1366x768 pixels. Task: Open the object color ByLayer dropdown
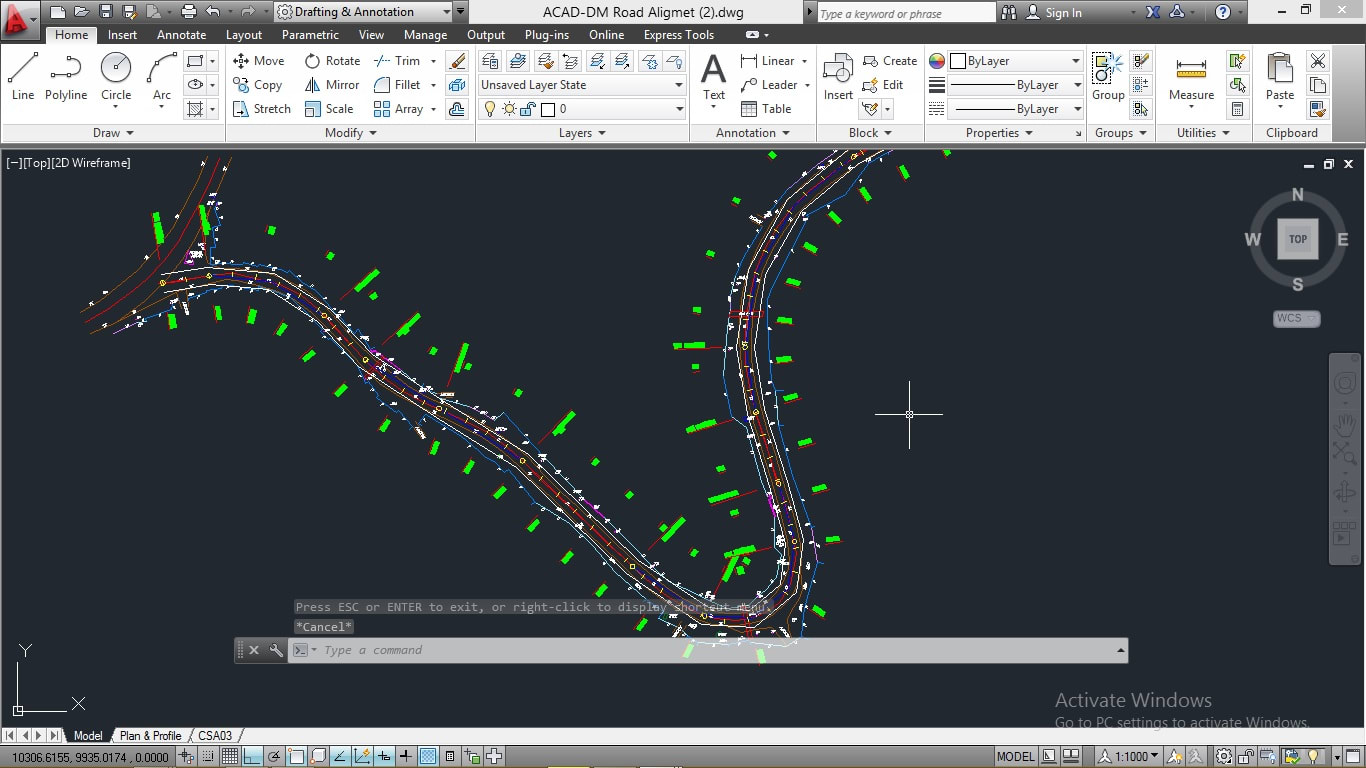pos(1015,61)
